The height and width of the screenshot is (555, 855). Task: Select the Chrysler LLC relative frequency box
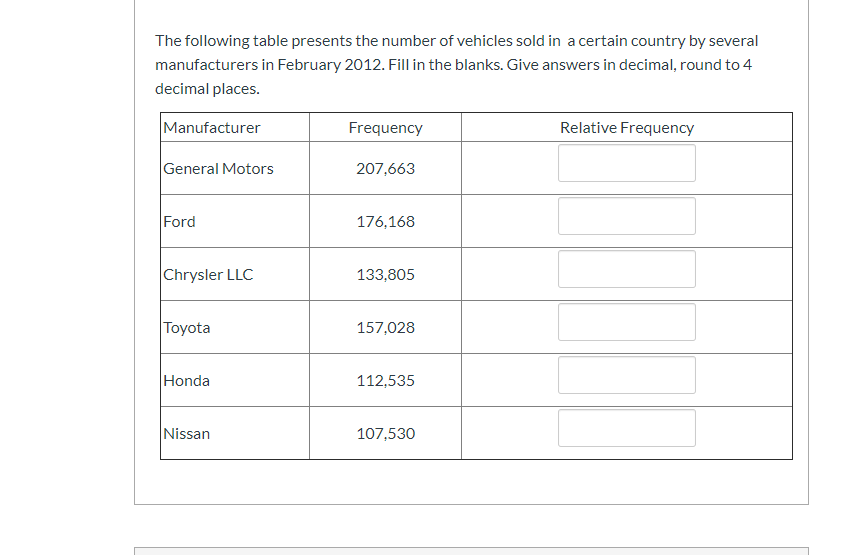(x=626, y=269)
